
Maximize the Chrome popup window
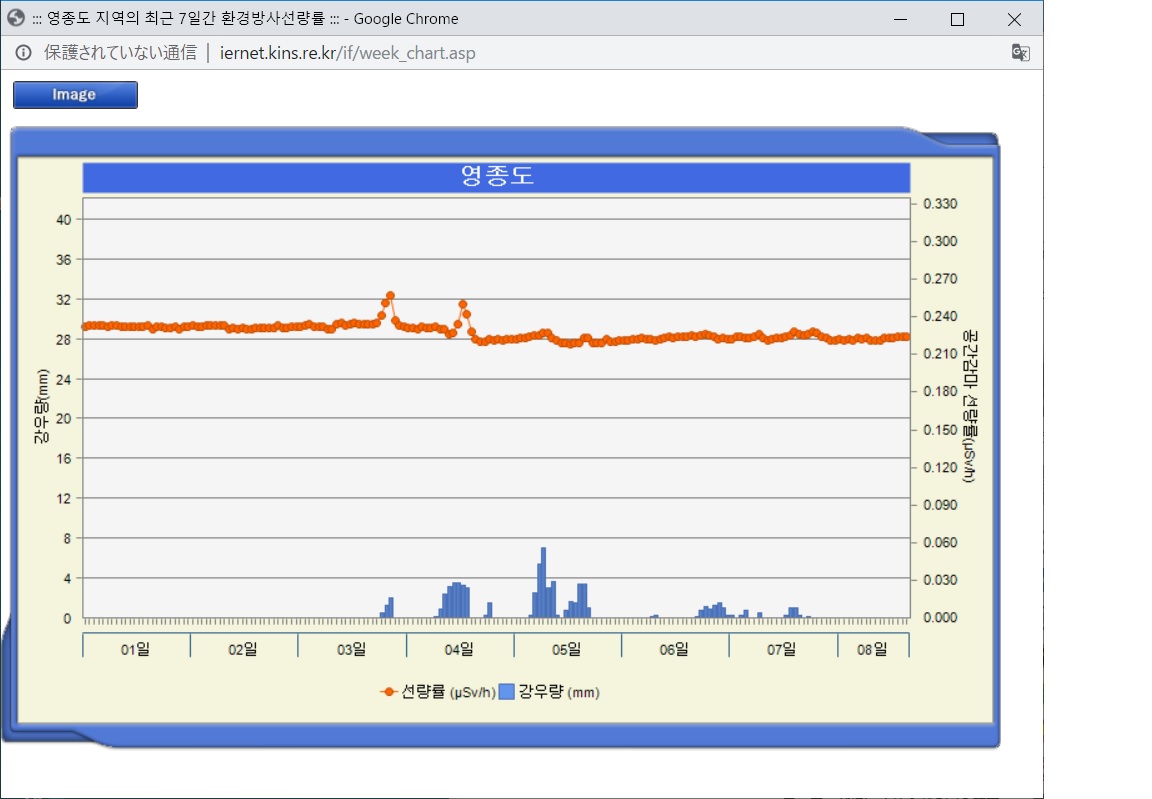(x=957, y=19)
